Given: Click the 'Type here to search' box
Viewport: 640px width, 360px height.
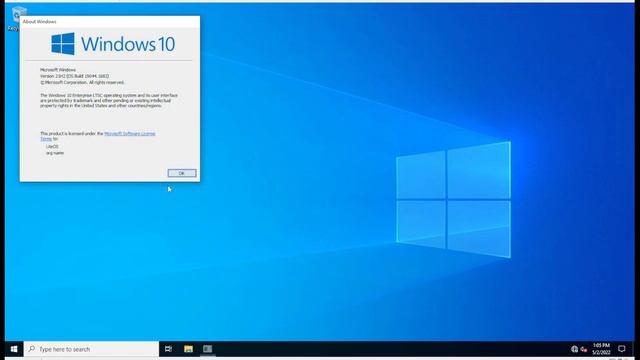Looking at the screenshot, I should [x=91, y=349].
